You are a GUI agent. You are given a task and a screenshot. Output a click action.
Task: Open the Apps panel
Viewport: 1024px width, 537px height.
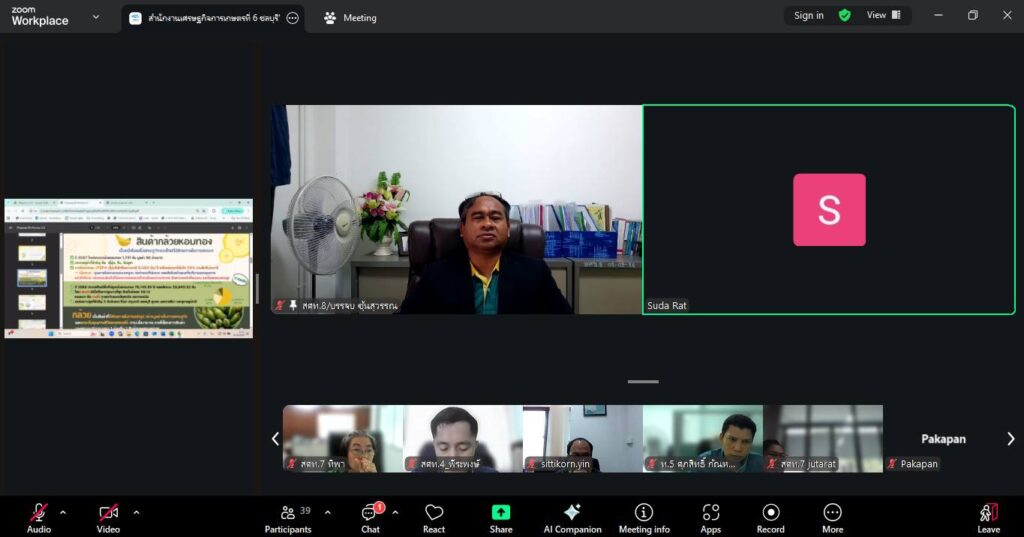(x=711, y=515)
